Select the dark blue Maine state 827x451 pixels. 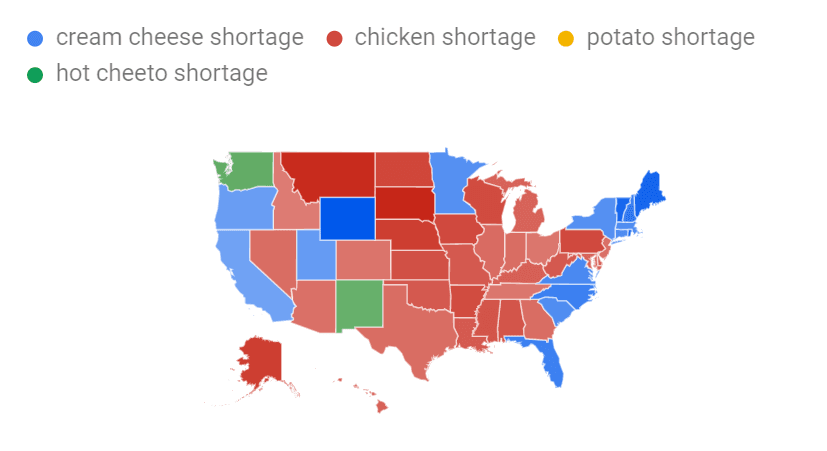[649, 192]
